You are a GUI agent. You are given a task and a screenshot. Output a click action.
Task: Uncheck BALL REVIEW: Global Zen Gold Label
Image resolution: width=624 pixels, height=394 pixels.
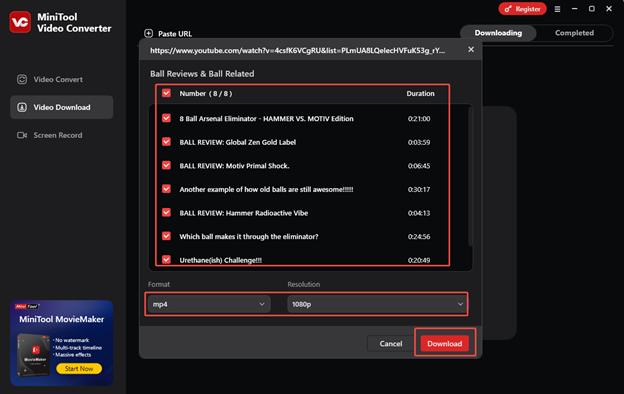[x=166, y=142]
